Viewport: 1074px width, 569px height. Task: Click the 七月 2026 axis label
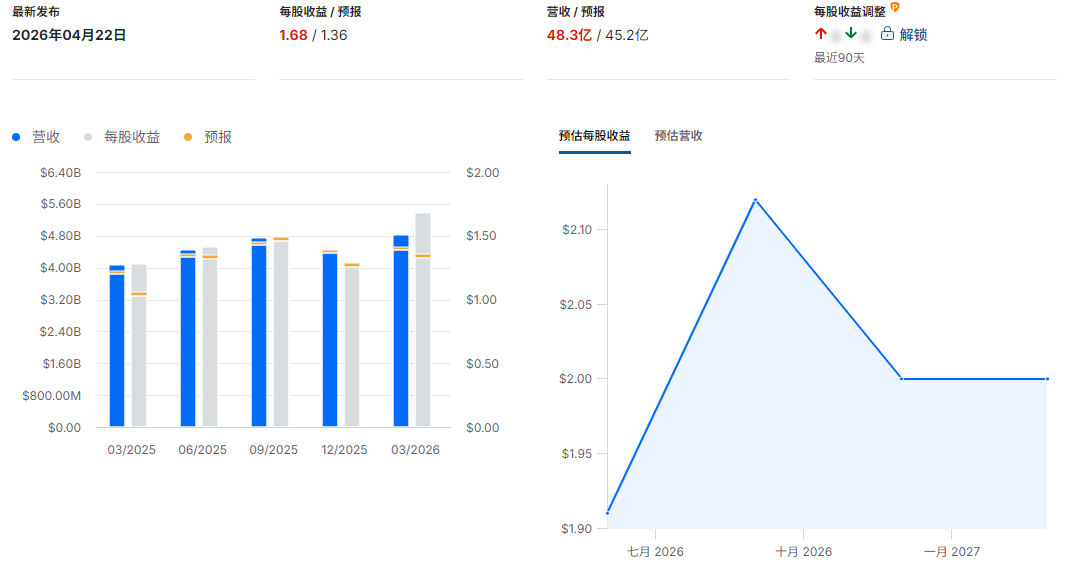pos(655,552)
